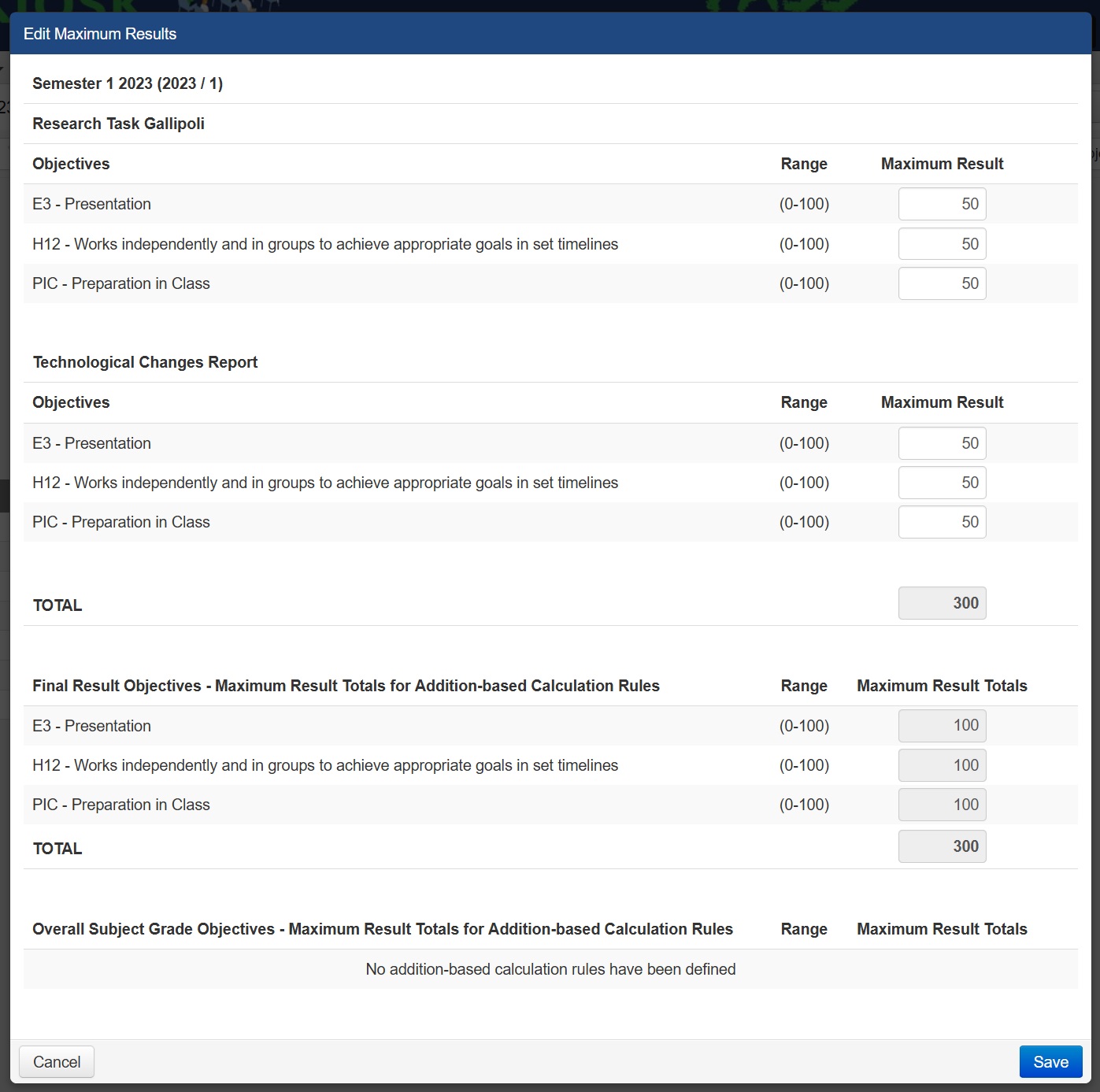Click the H12 maximum result input under Research Task Gallipoli
This screenshot has width=1100, height=1092.
942,243
